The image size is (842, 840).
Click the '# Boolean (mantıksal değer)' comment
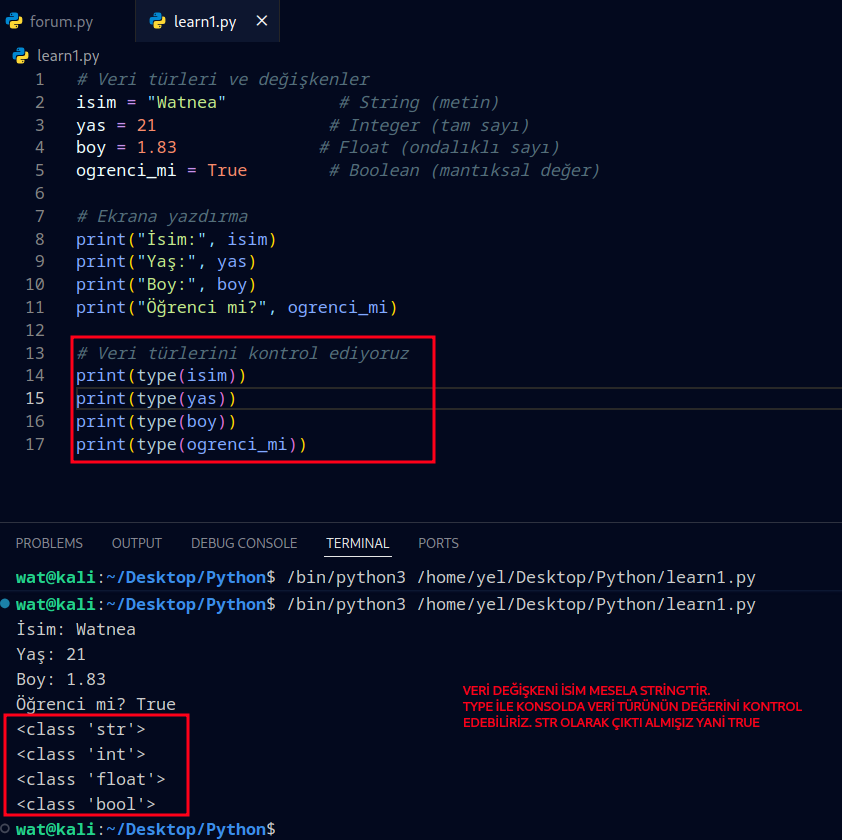click(x=464, y=171)
